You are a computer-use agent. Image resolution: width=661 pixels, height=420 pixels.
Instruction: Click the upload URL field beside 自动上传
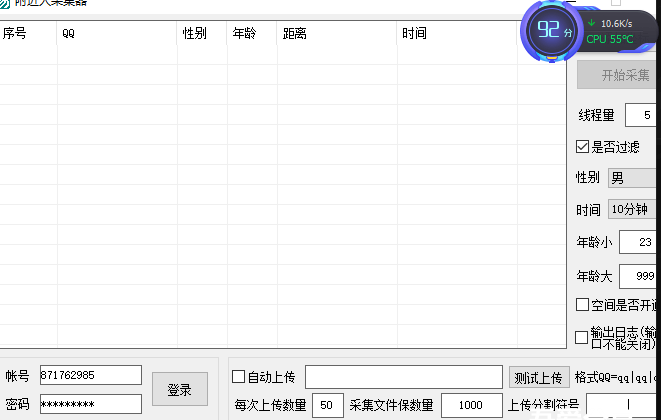[404, 377]
